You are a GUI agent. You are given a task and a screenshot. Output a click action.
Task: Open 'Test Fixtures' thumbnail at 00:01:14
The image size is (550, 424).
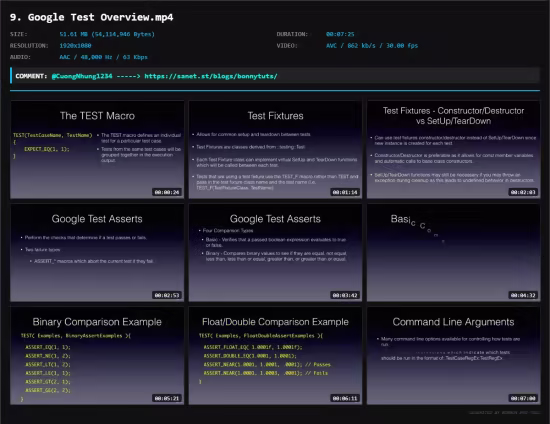point(275,150)
